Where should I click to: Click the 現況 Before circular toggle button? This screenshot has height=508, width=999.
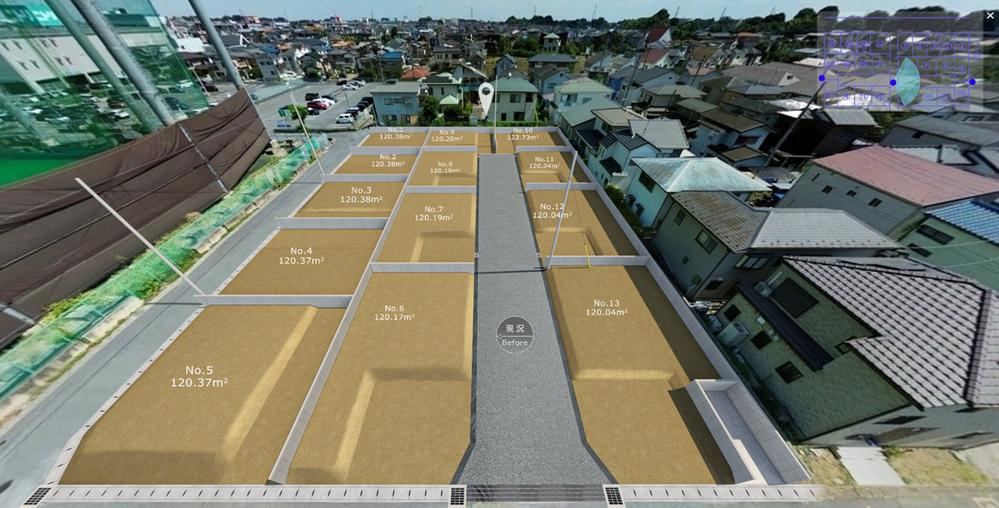point(515,335)
